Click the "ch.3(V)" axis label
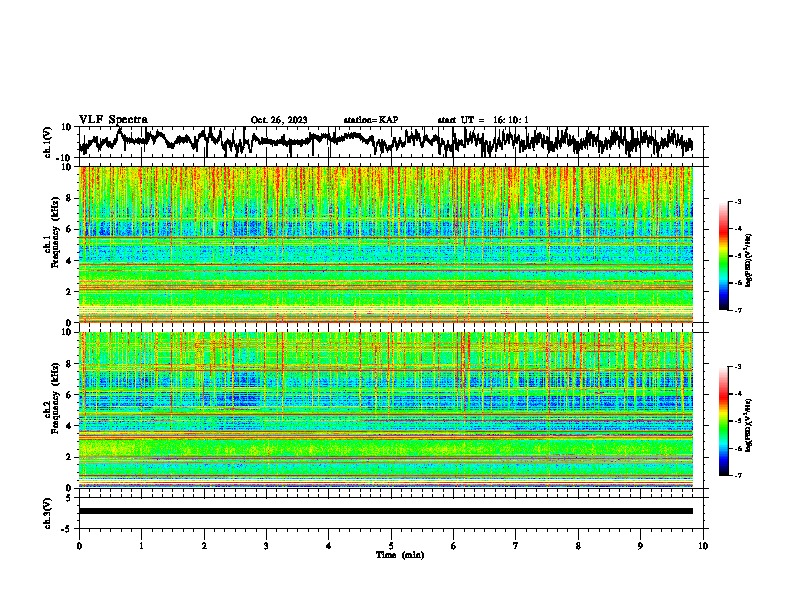The width and height of the screenshot is (792, 612). pyautogui.click(x=48, y=513)
